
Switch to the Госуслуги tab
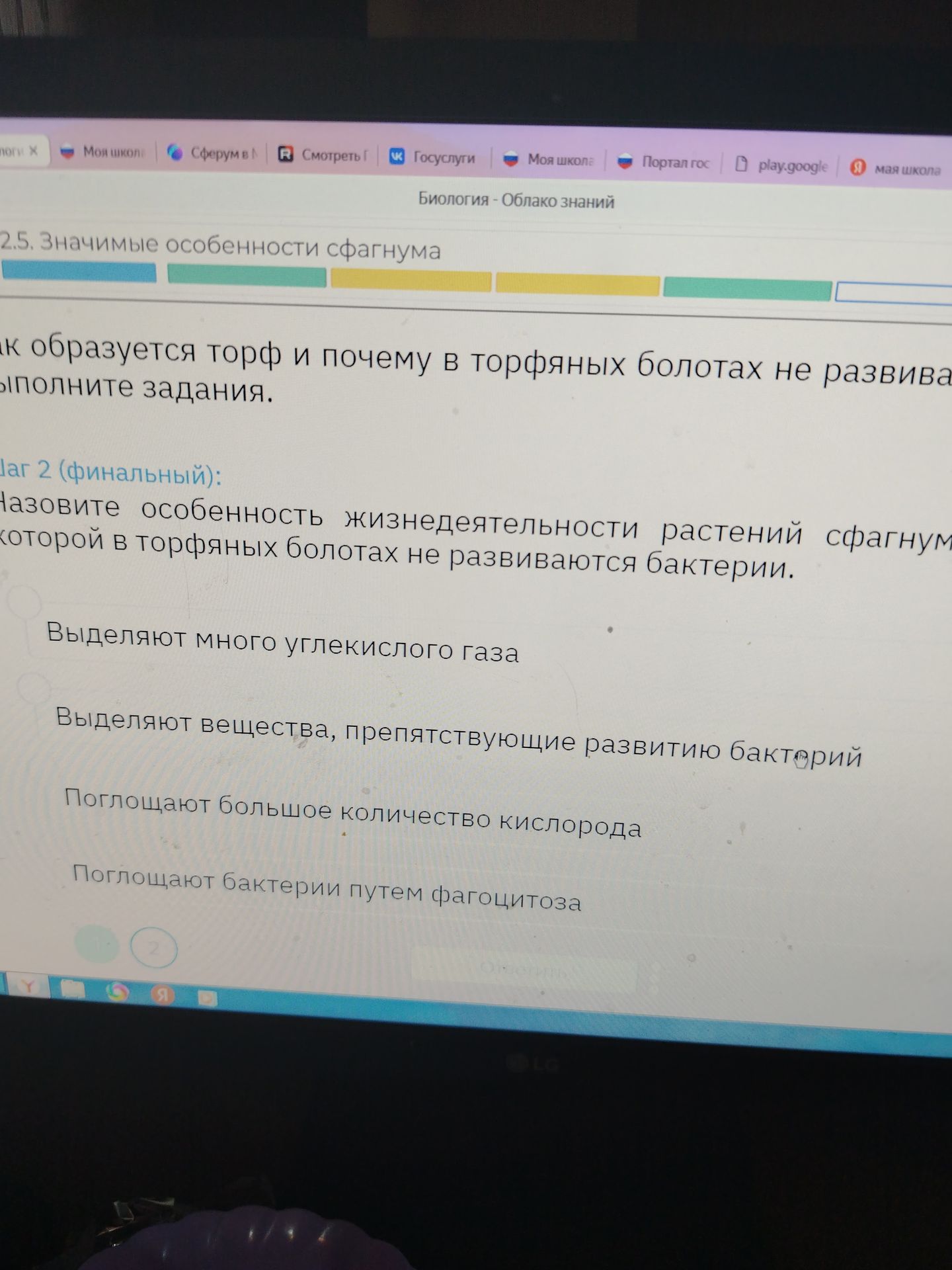click(434, 157)
